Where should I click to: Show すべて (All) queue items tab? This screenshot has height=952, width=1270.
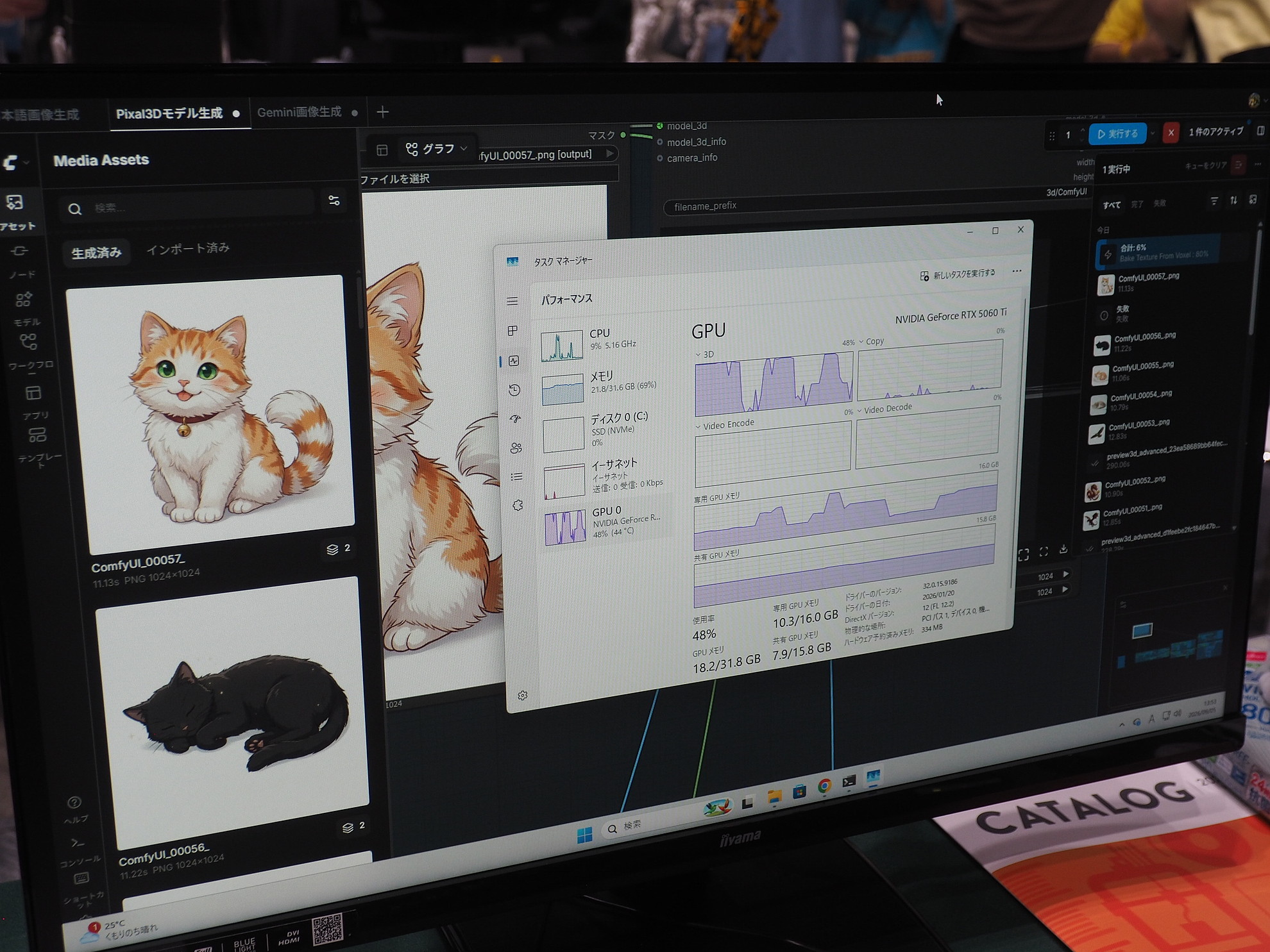[1112, 205]
